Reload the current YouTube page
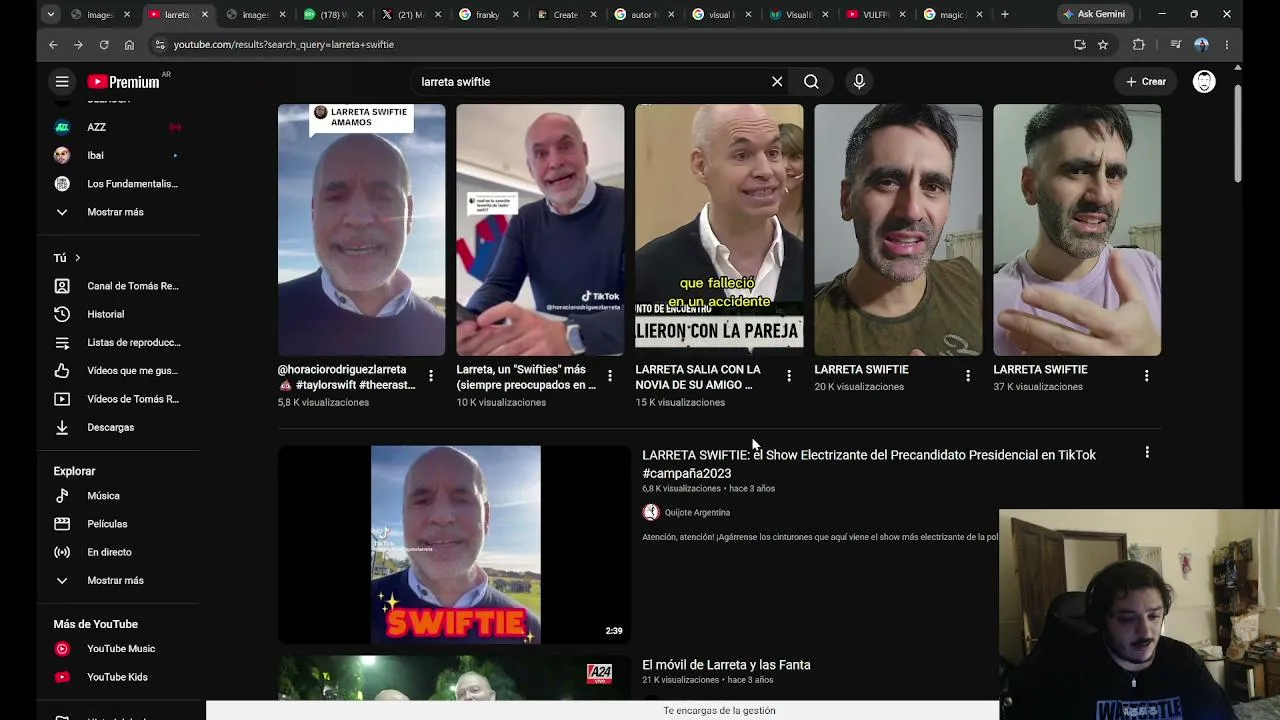Image resolution: width=1280 pixels, height=720 pixels. tap(104, 44)
